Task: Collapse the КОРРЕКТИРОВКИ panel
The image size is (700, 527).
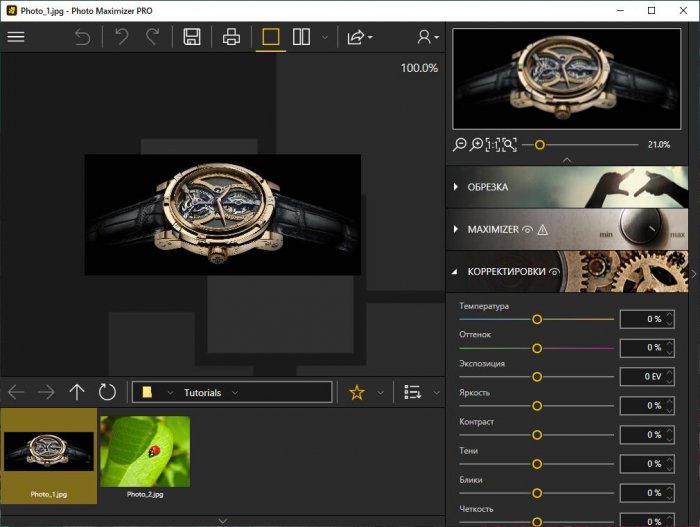Action: tap(457, 271)
